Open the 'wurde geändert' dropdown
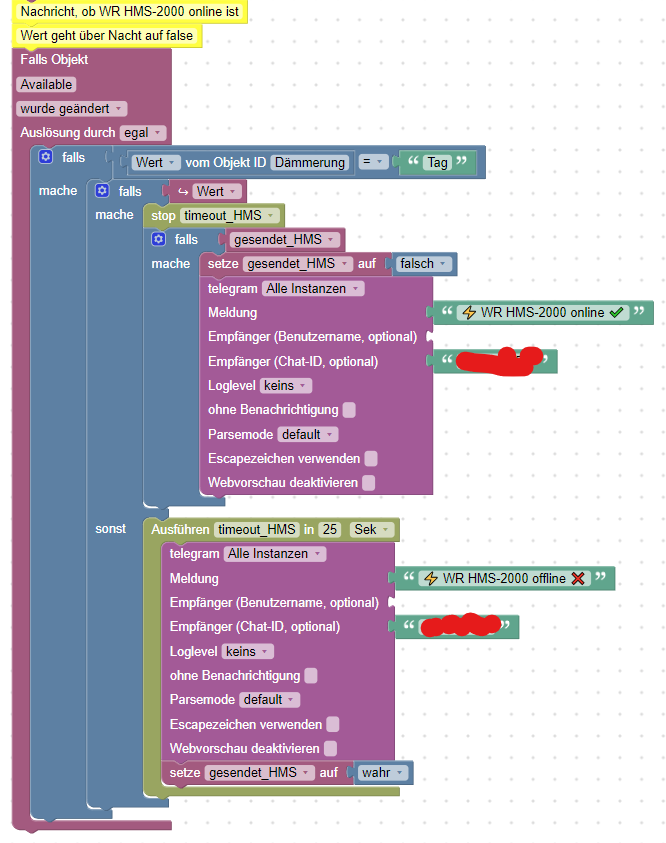 [x=71, y=109]
